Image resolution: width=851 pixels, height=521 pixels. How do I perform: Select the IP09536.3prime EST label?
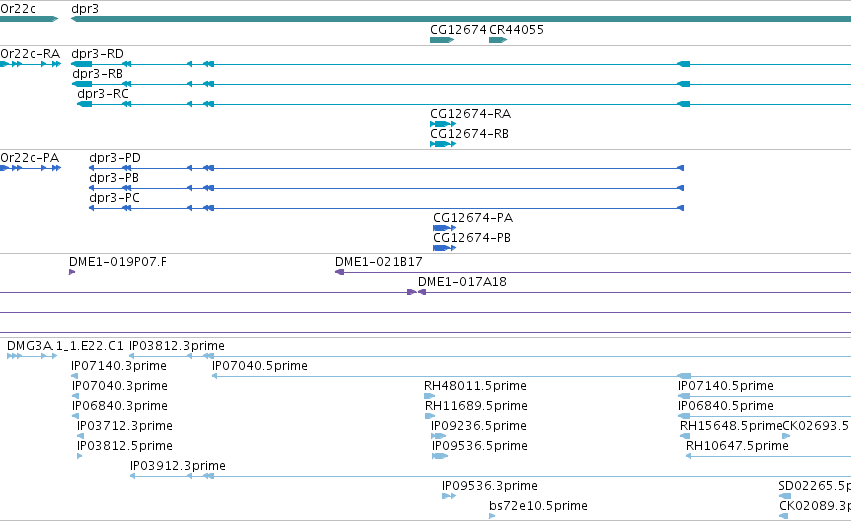click(x=490, y=486)
